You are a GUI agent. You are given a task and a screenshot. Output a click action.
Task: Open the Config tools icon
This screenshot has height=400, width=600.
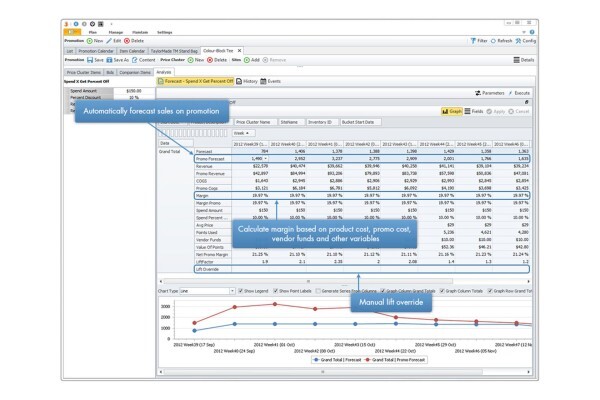(518, 41)
